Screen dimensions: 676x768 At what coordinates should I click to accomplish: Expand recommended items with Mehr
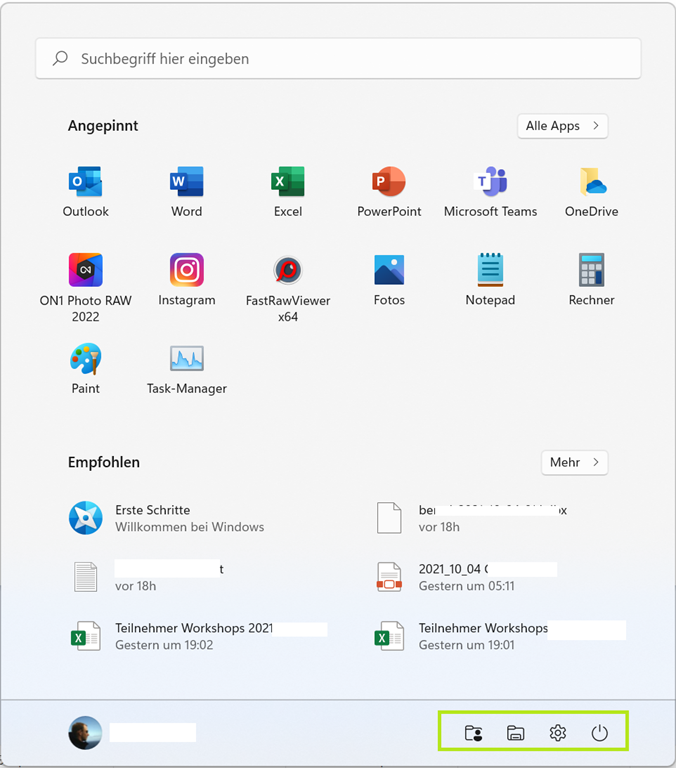point(574,462)
